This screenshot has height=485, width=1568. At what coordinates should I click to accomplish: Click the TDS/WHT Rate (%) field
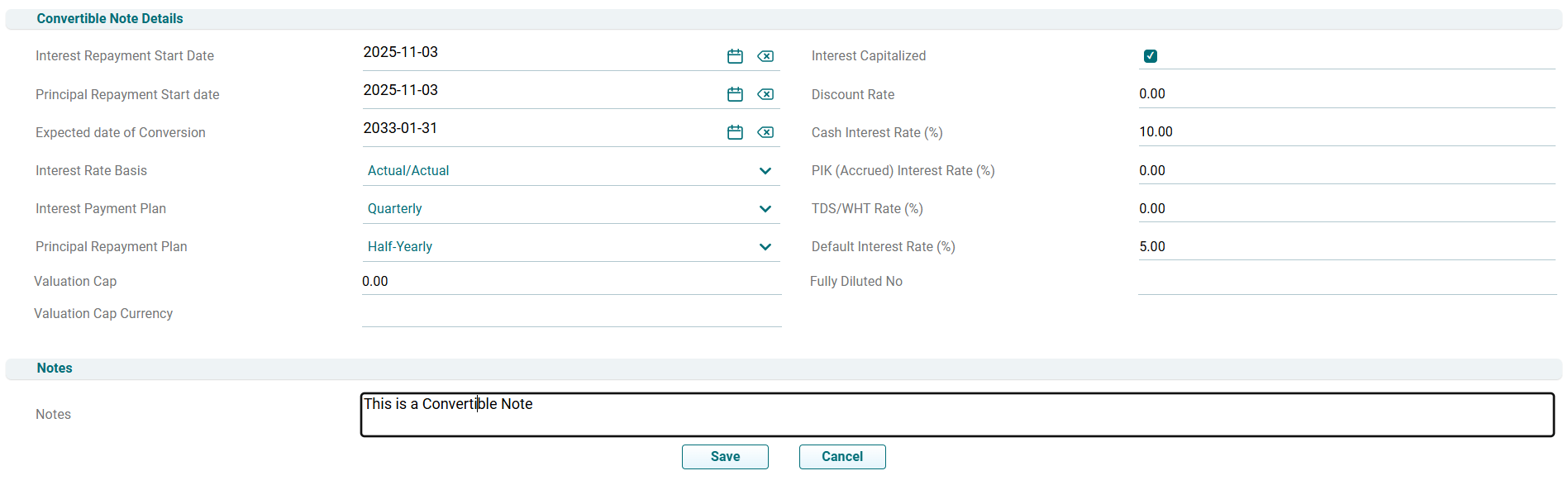(1346, 209)
